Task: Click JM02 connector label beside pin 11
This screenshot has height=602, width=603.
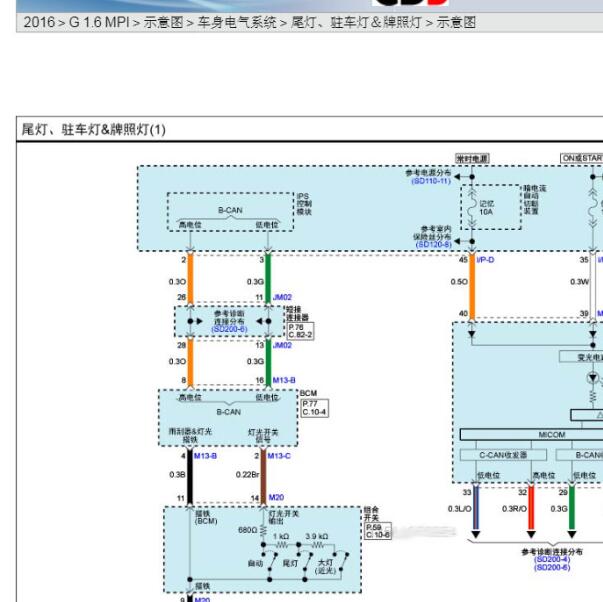Action: click(x=282, y=297)
